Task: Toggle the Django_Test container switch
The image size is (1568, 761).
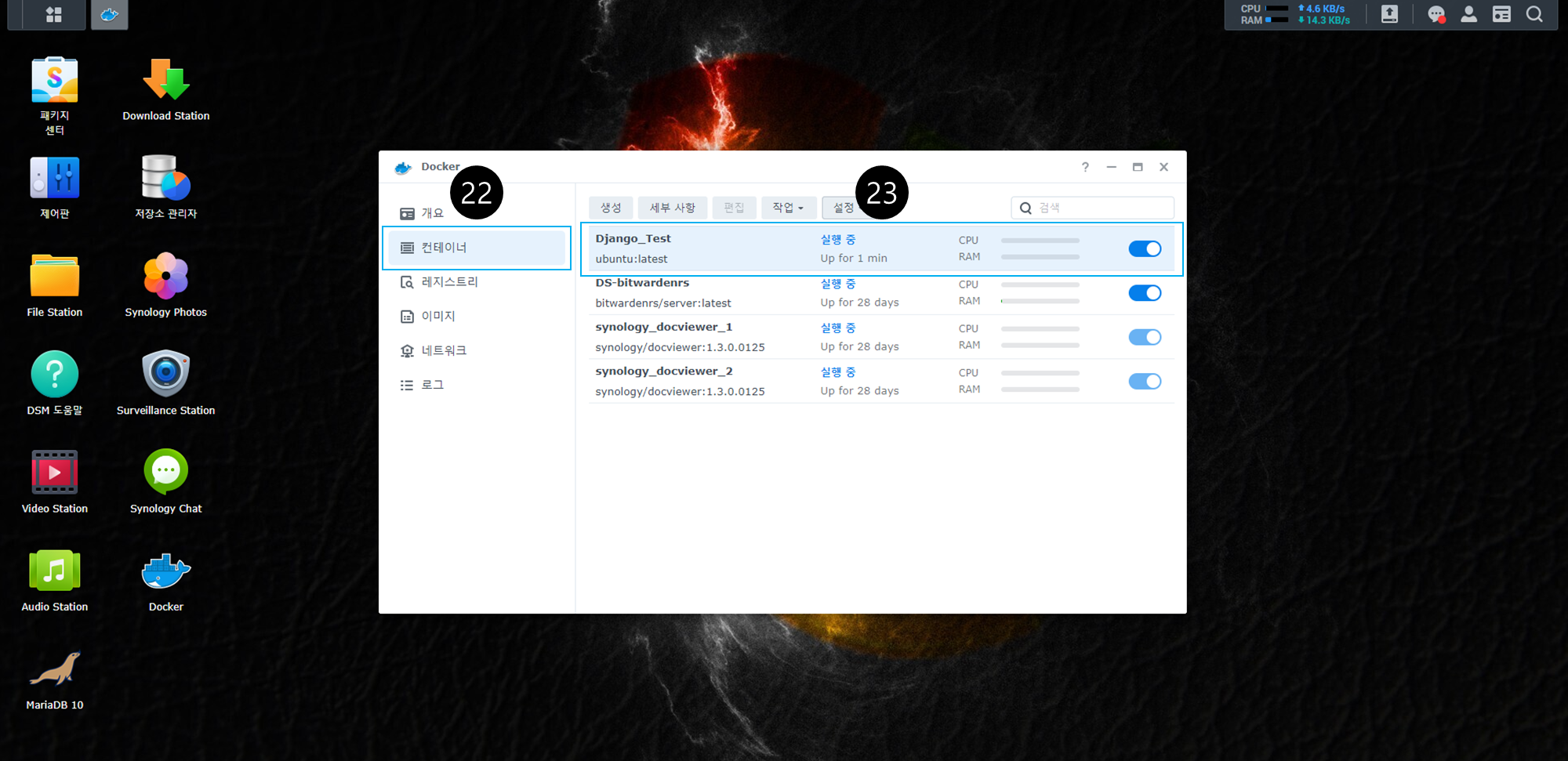Action: [x=1145, y=248]
